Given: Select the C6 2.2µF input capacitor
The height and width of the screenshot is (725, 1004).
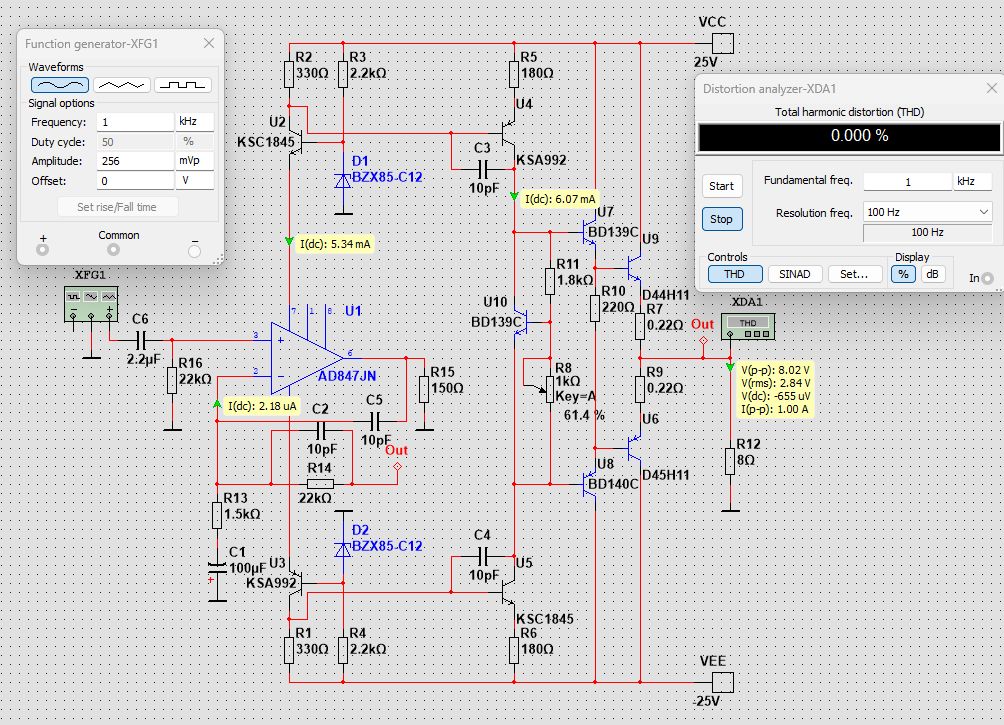Looking at the screenshot, I should pos(142,340).
